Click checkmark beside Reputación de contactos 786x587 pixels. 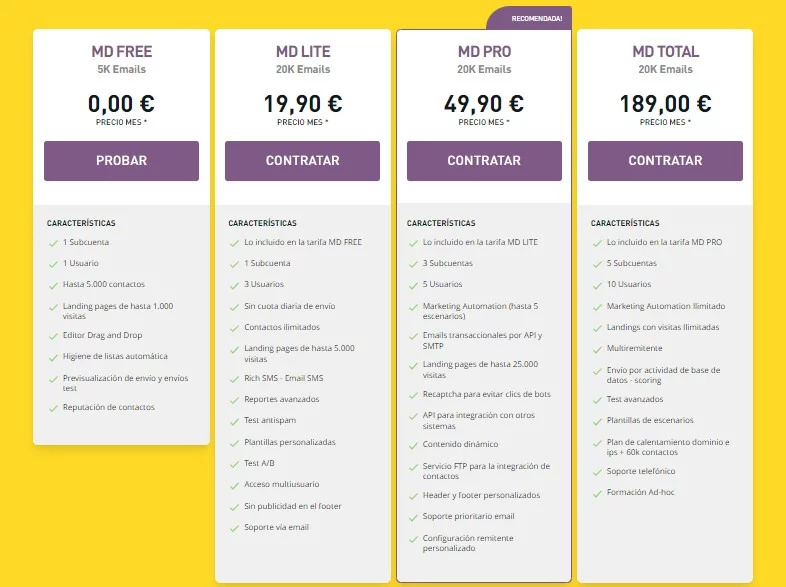(x=53, y=408)
